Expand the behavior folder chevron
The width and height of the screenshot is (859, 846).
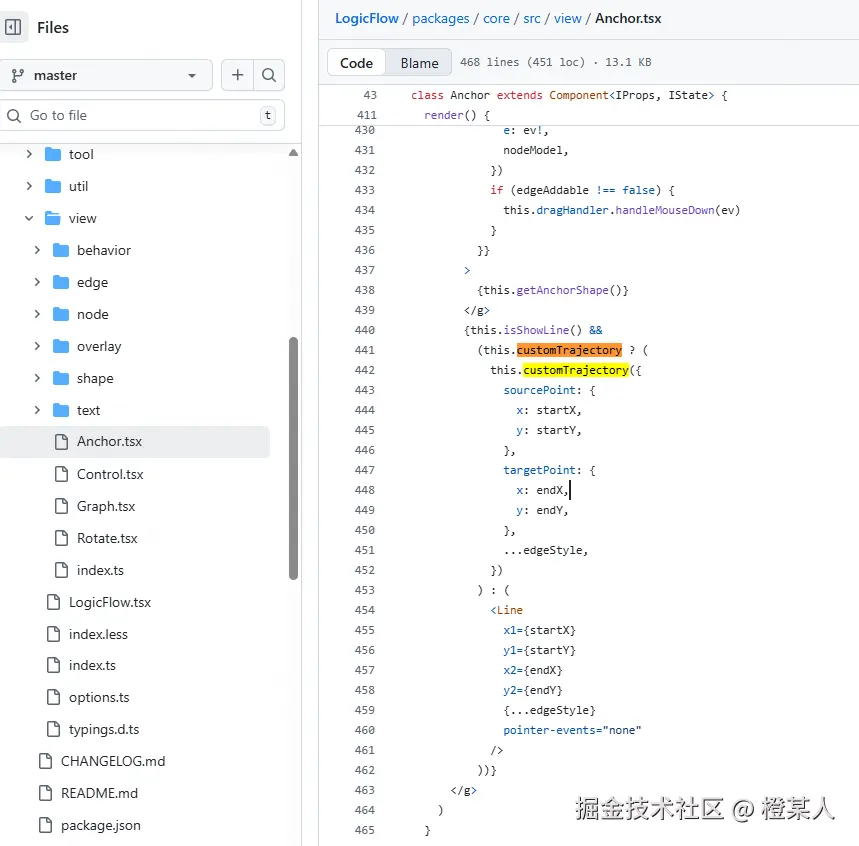coord(37,250)
